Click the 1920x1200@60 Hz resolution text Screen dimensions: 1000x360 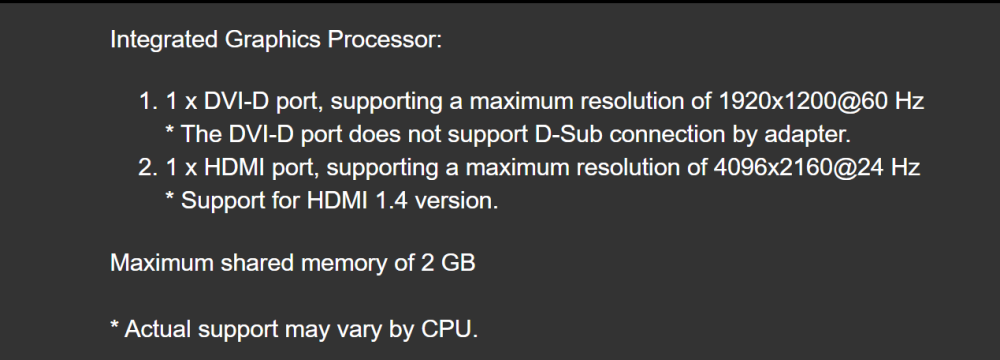coord(821,101)
